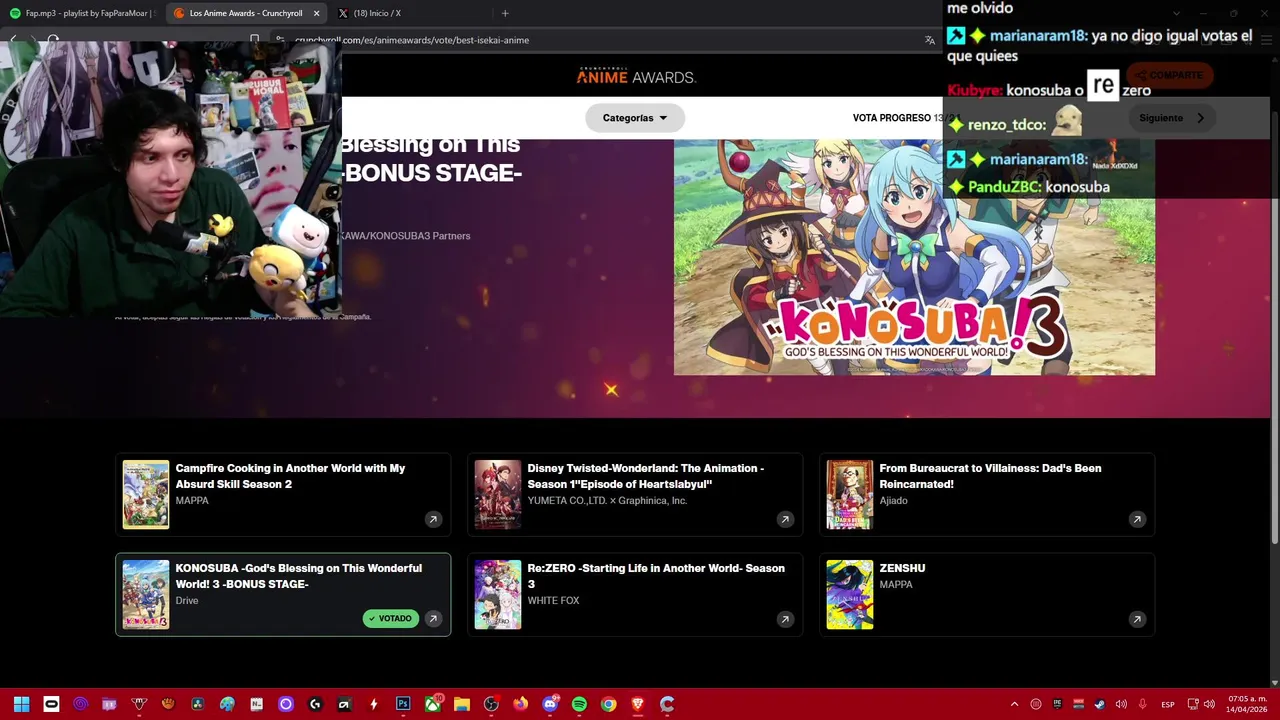Select Campfire Cooking in Another World nominee
1280x720 pixels.
290,476
